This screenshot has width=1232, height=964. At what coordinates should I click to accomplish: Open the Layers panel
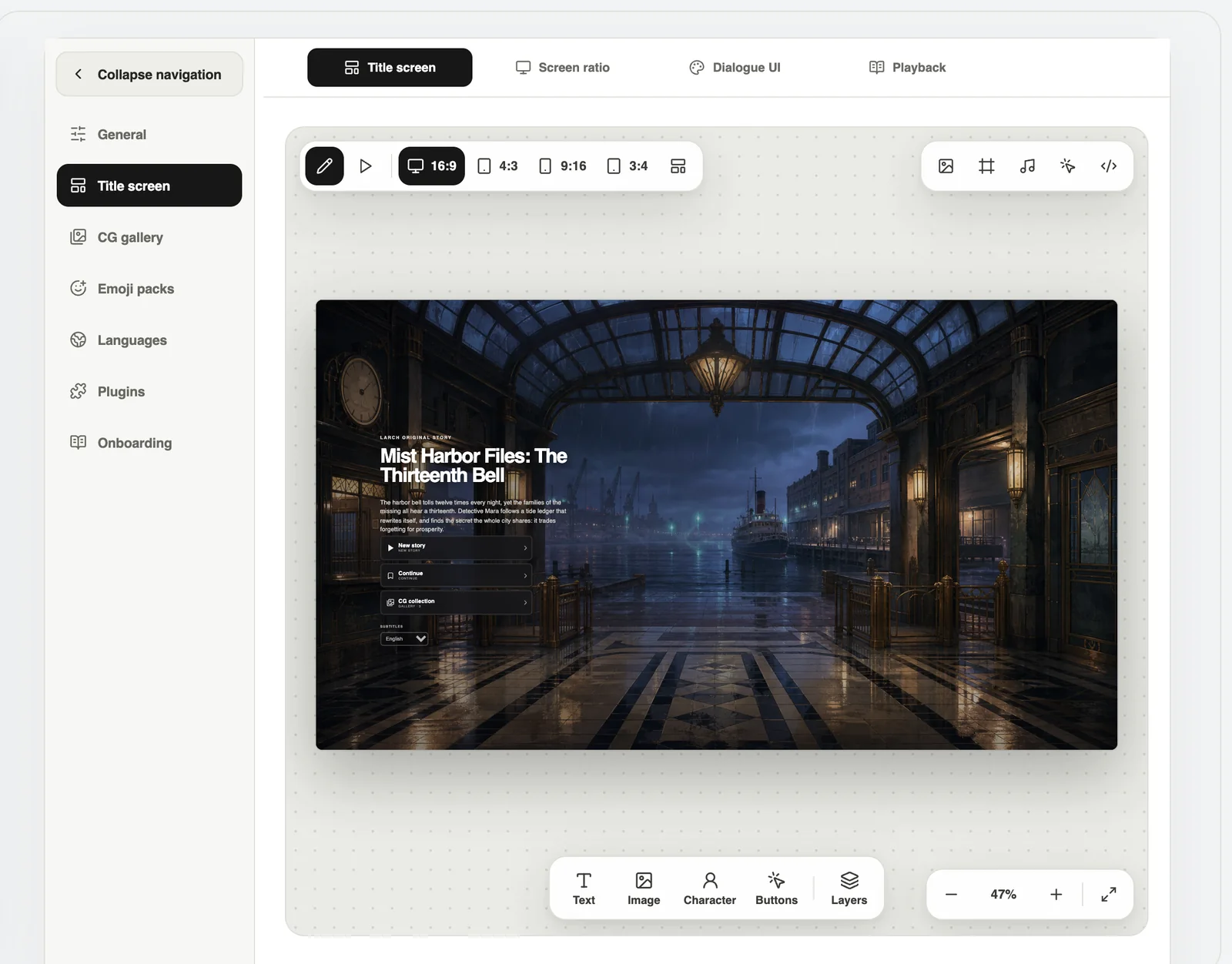pyautogui.click(x=849, y=889)
